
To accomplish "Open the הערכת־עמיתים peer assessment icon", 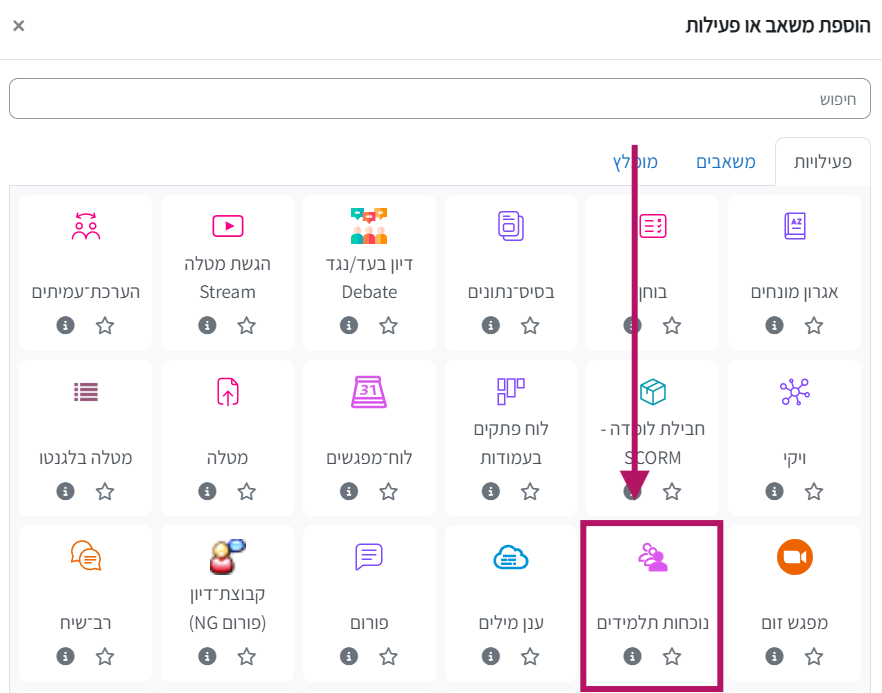I will [x=86, y=226].
